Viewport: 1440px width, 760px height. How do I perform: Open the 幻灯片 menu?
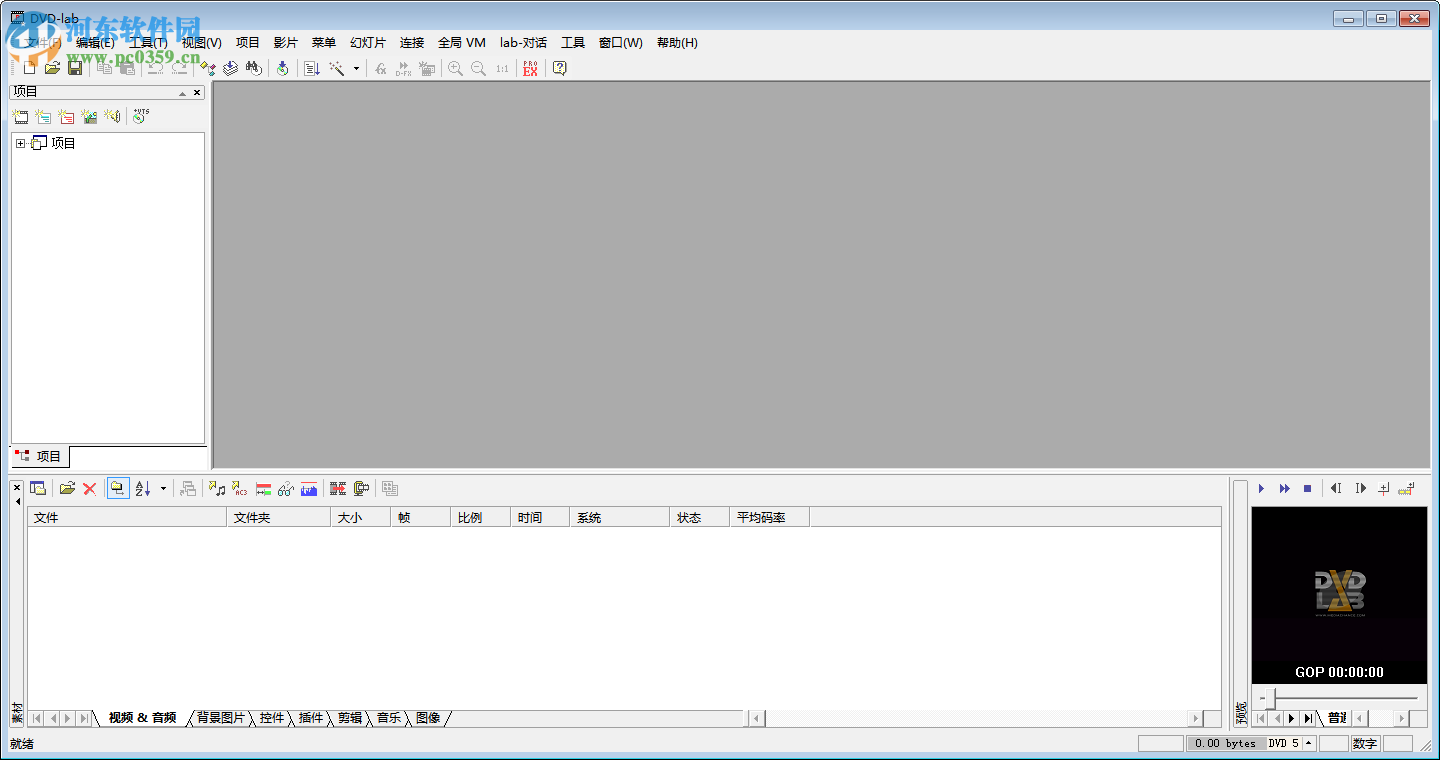click(x=367, y=43)
